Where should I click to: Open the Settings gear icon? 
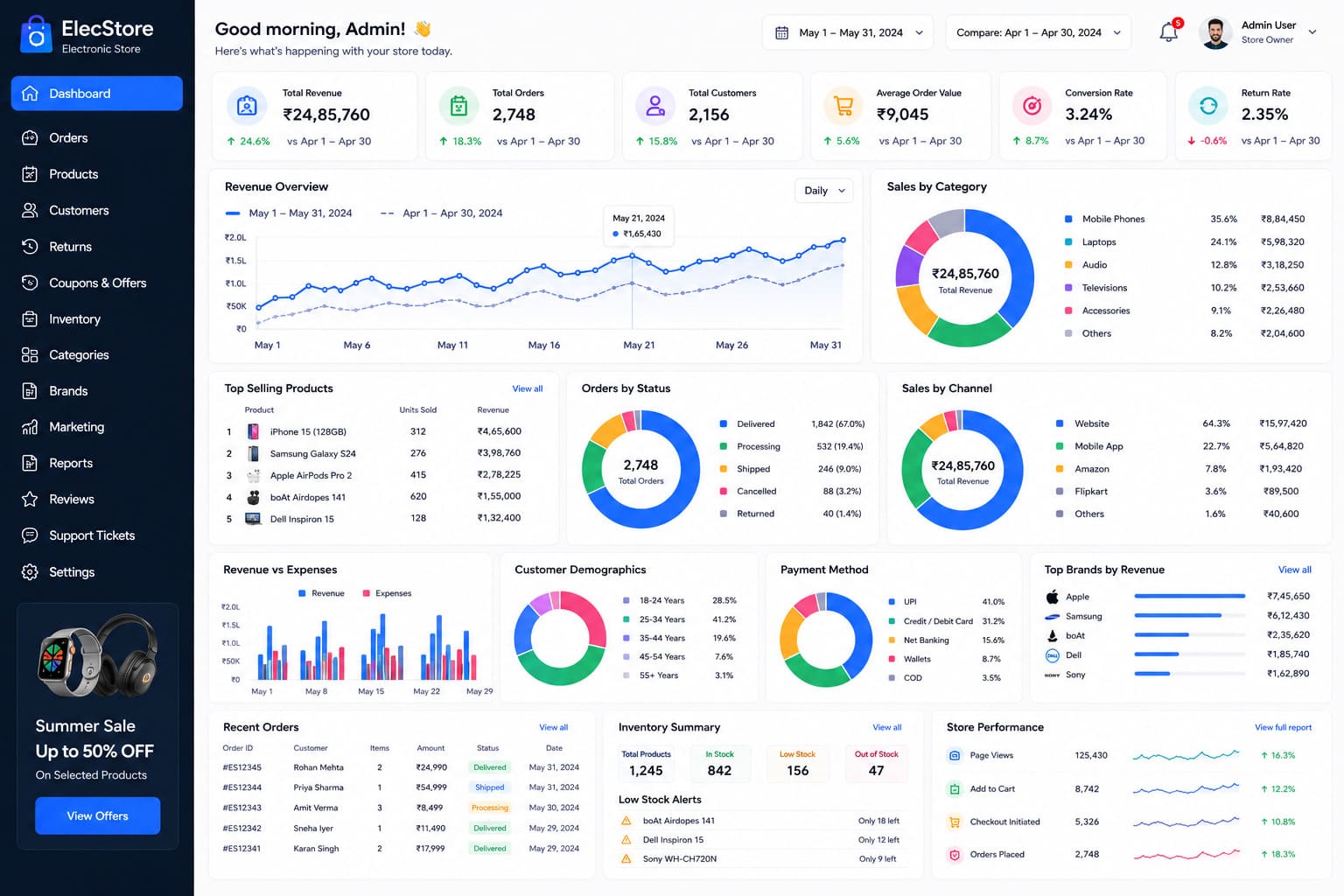(x=30, y=572)
